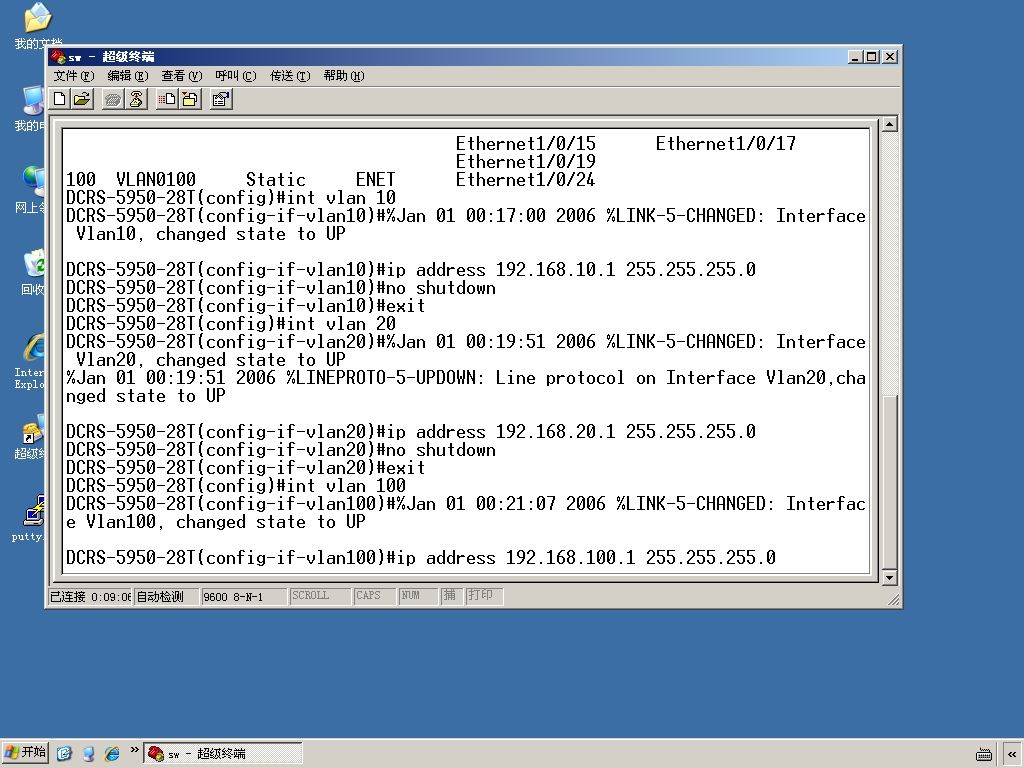Click the 'ip address 192.168.100.1' command line
The height and width of the screenshot is (768, 1024).
(421, 558)
